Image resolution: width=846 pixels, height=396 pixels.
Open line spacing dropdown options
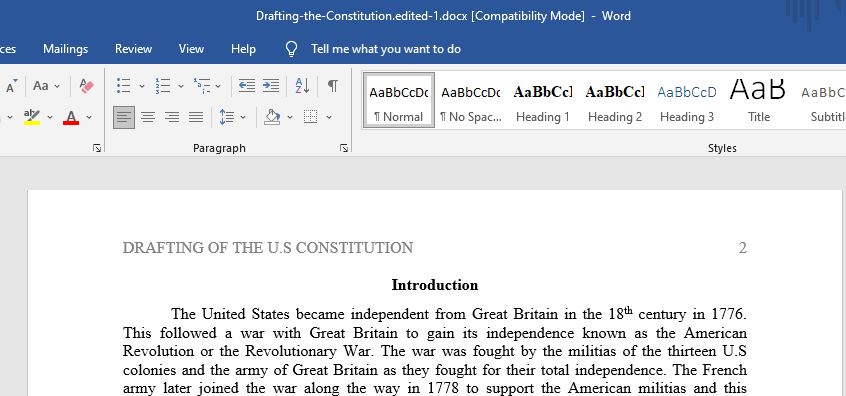point(243,117)
